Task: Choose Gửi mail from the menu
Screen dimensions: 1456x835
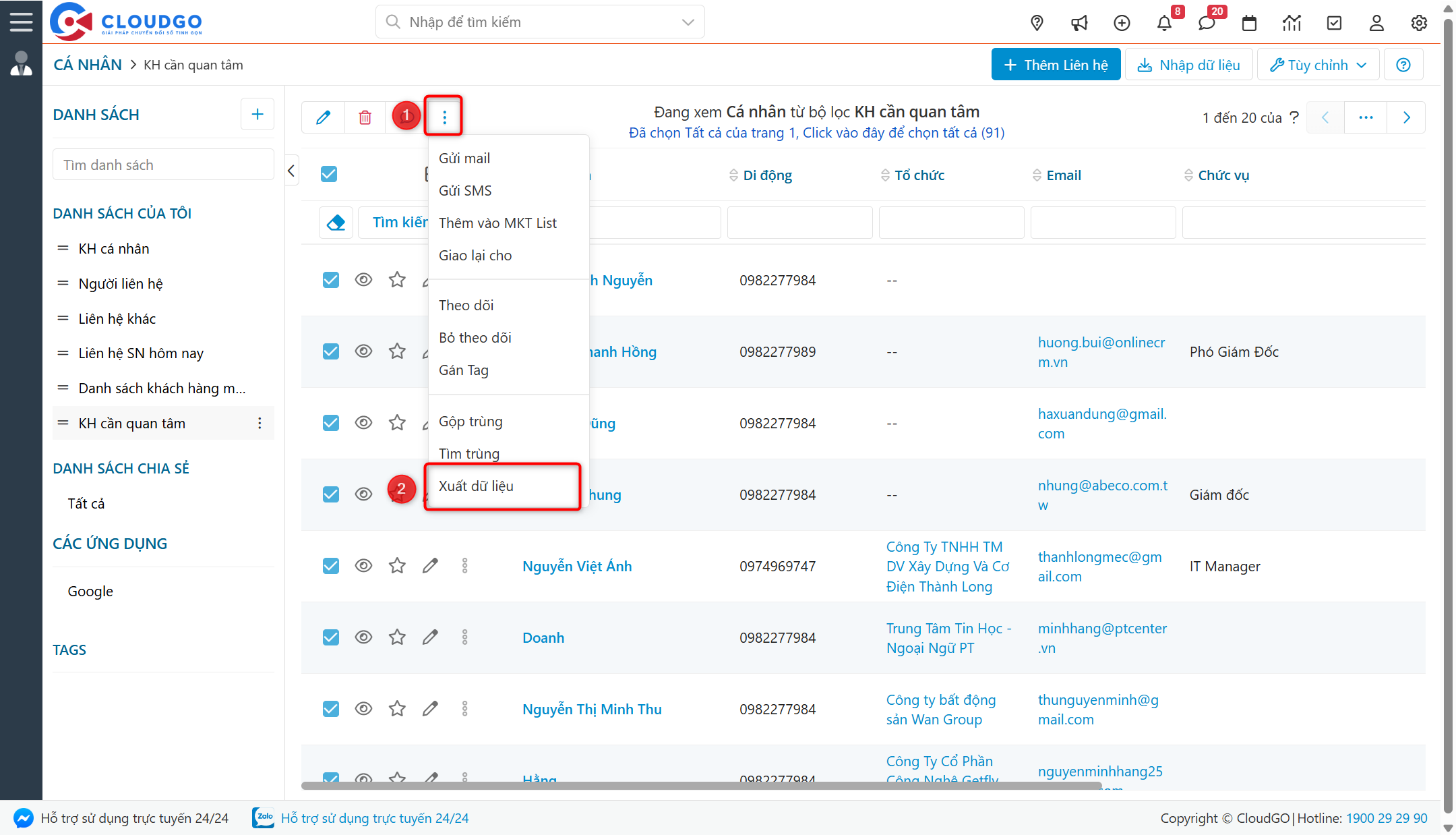Action: (464, 159)
